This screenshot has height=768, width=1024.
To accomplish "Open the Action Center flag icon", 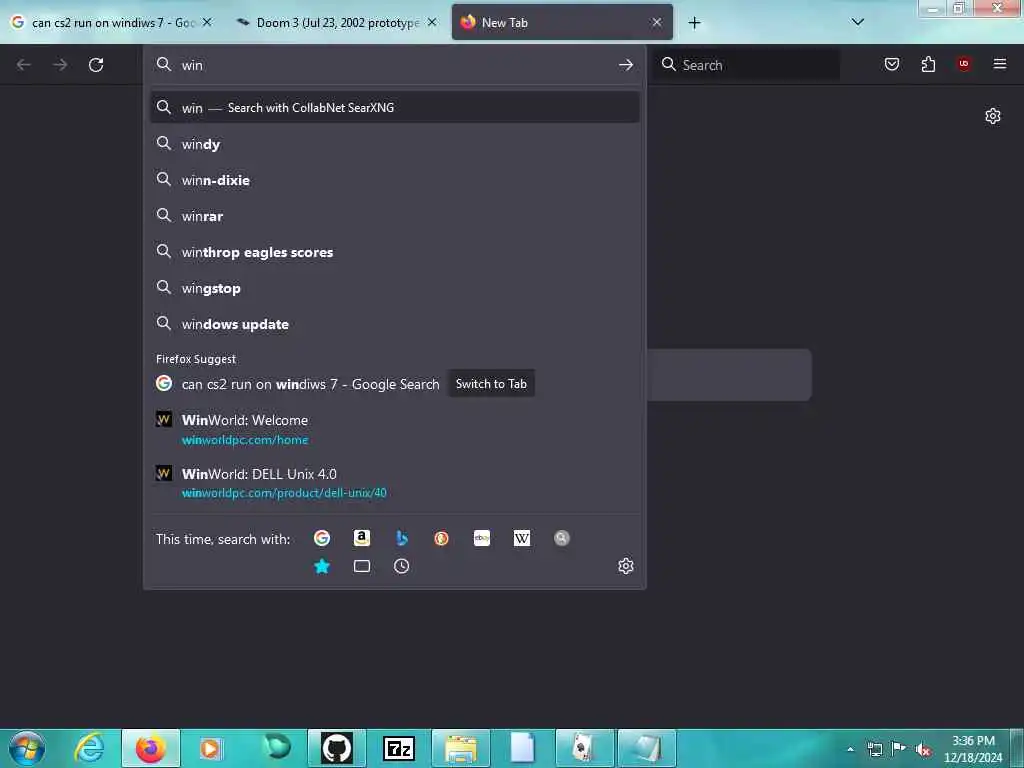I will (x=899, y=749).
